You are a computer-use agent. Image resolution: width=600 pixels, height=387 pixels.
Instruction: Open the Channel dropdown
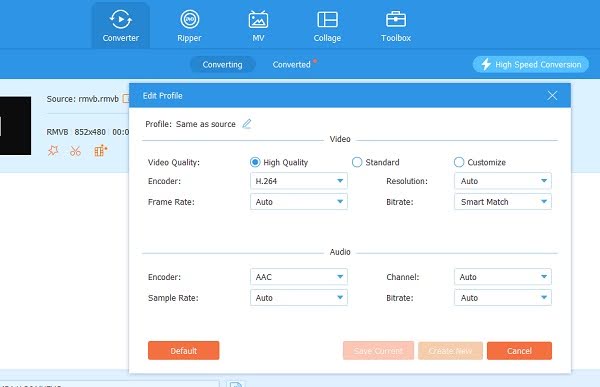(x=503, y=277)
